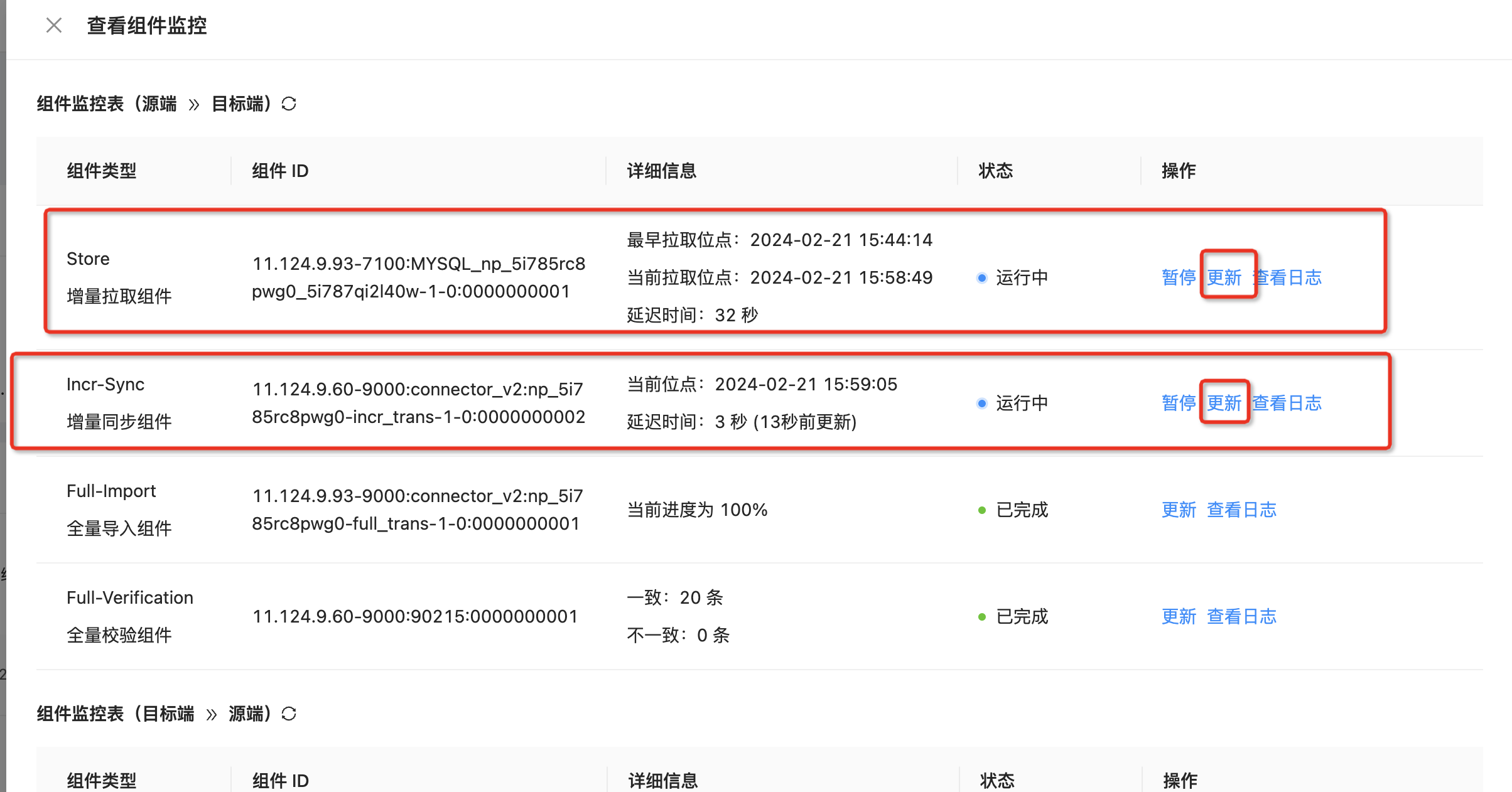Click the 详细信息 header in the first table
This screenshot has width=1512, height=792.
(662, 171)
